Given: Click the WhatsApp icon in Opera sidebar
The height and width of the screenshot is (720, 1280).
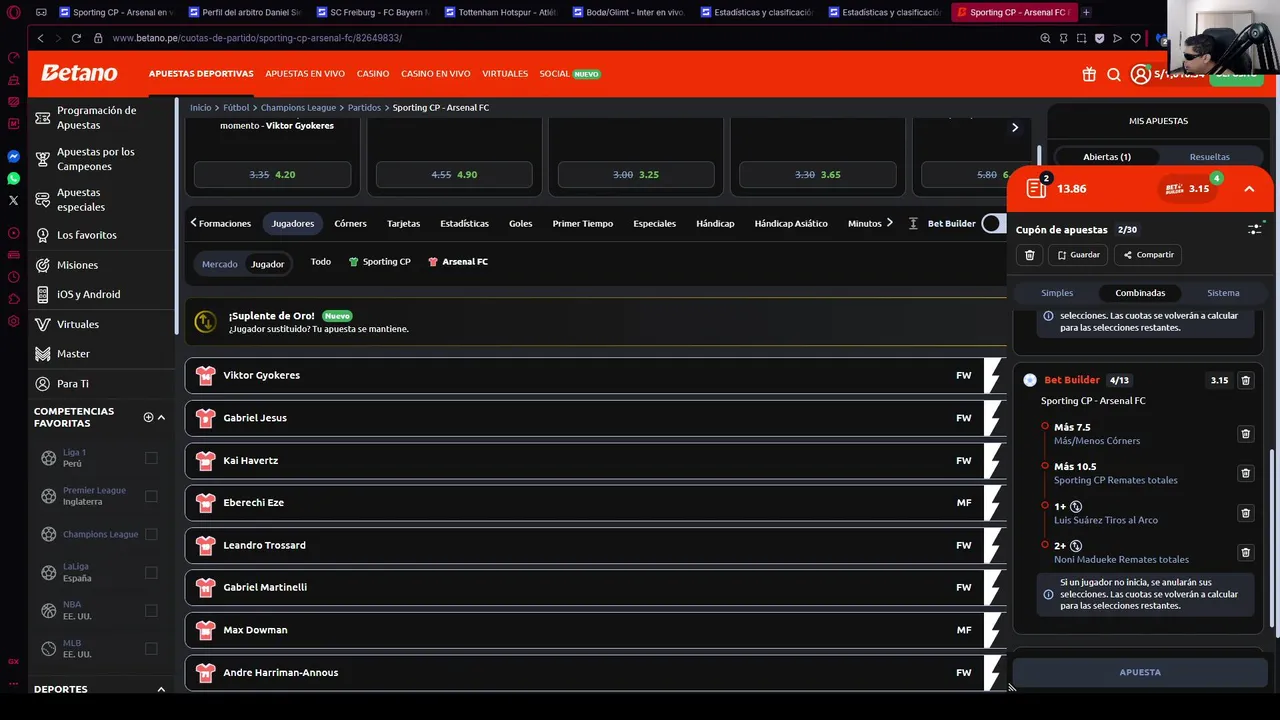Looking at the screenshot, I should [x=13, y=178].
